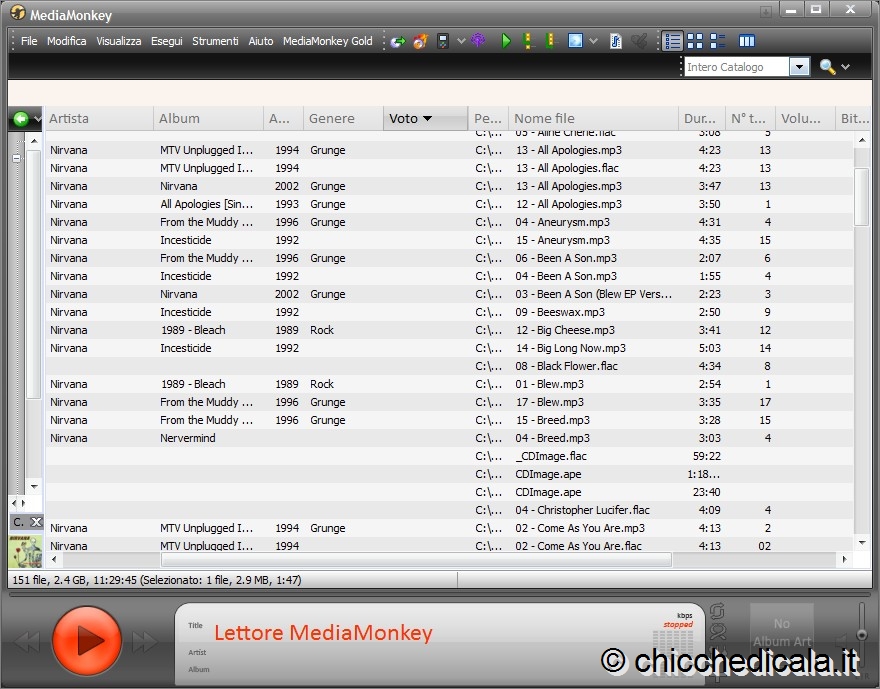Screen dimensions: 880x689
Task: Select the 12 - Big Cheese.mp3 row
Action: coord(565,330)
